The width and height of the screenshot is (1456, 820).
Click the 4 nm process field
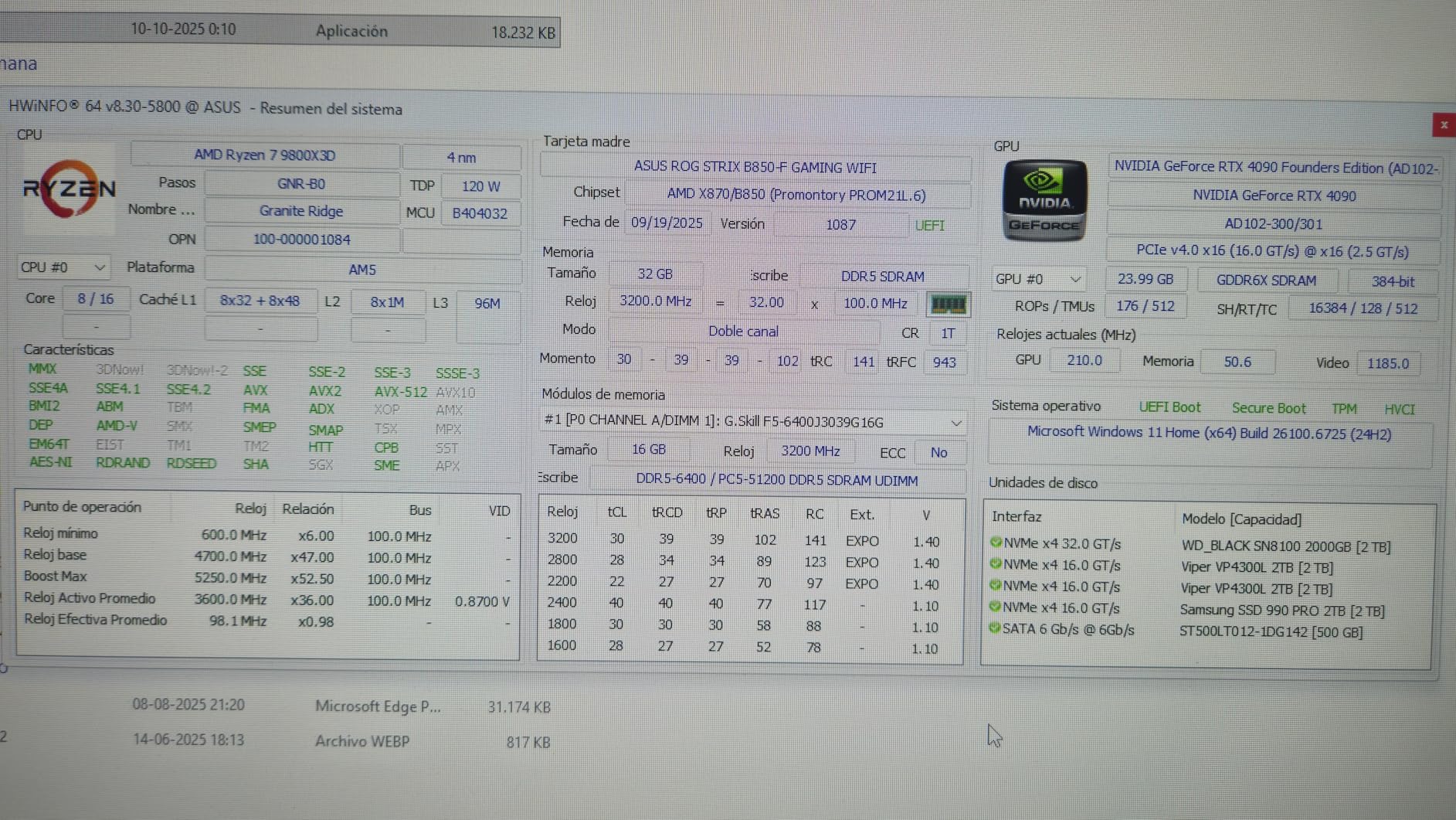[x=461, y=158]
